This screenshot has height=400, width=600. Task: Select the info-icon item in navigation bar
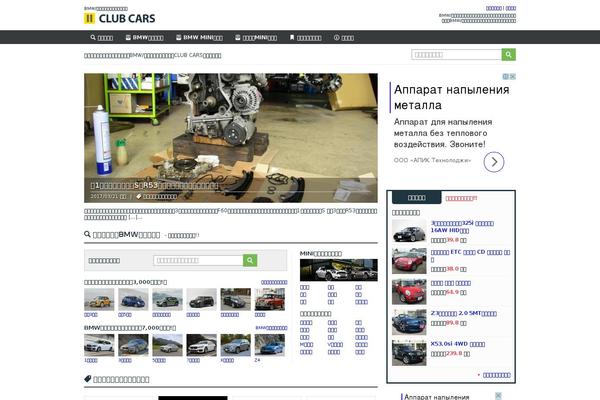click(344, 38)
